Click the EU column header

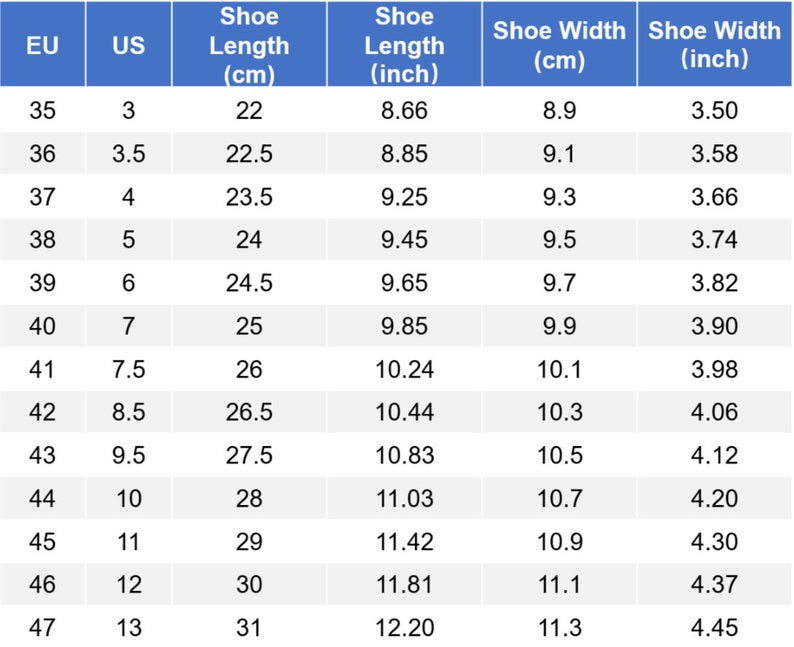(x=43, y=45)
